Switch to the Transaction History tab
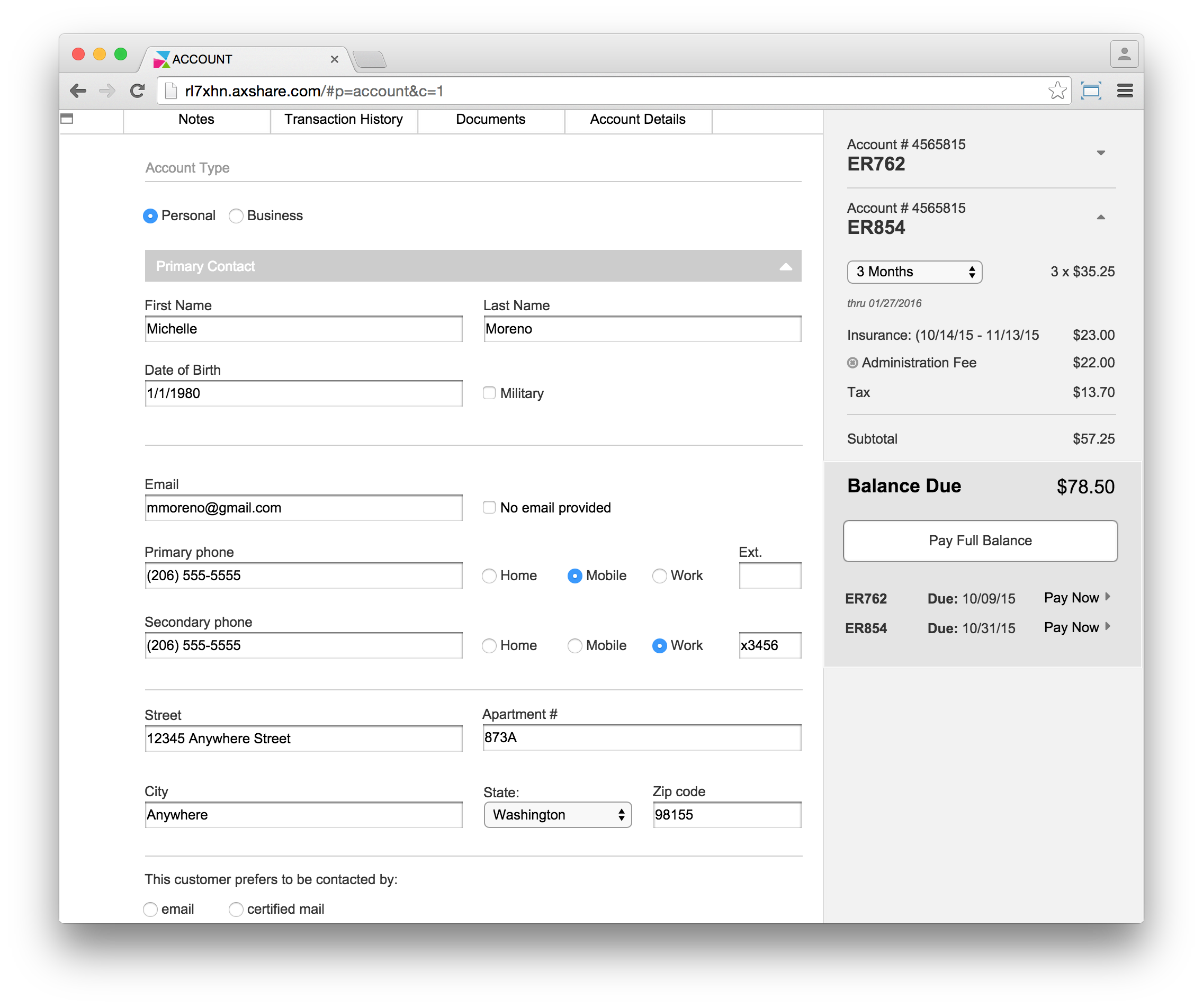Screen dimensions: 1203x1008 tap(344, 119)
